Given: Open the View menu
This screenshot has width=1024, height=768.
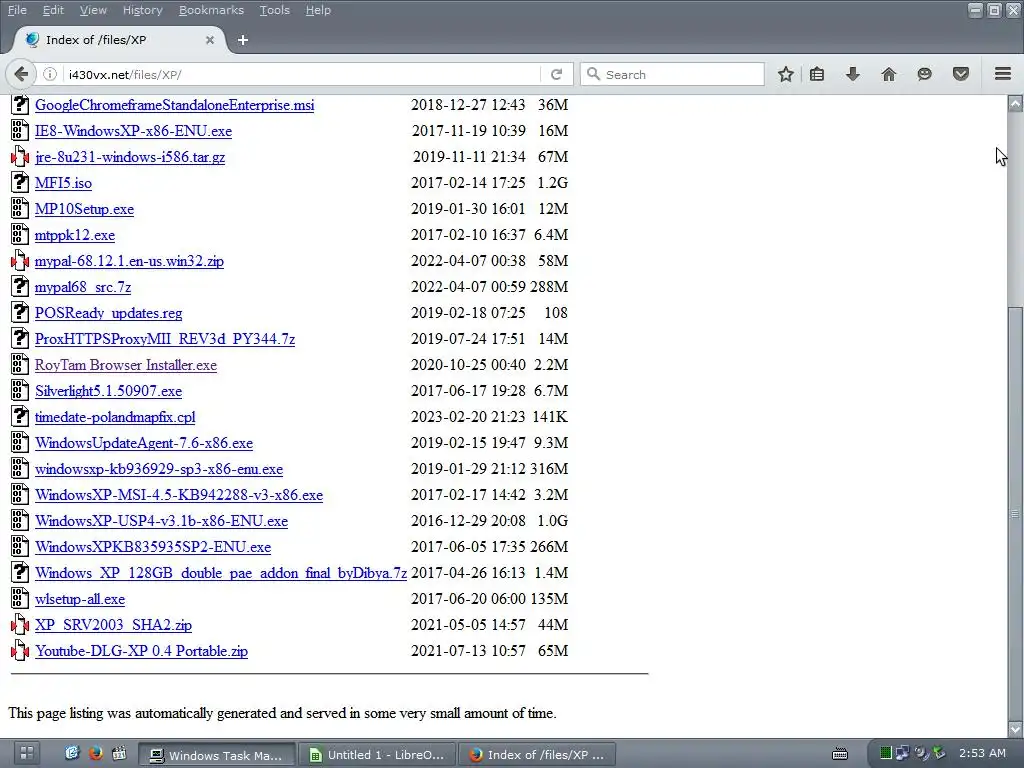Looking at the screenshot, I should [x=93, y=10].
